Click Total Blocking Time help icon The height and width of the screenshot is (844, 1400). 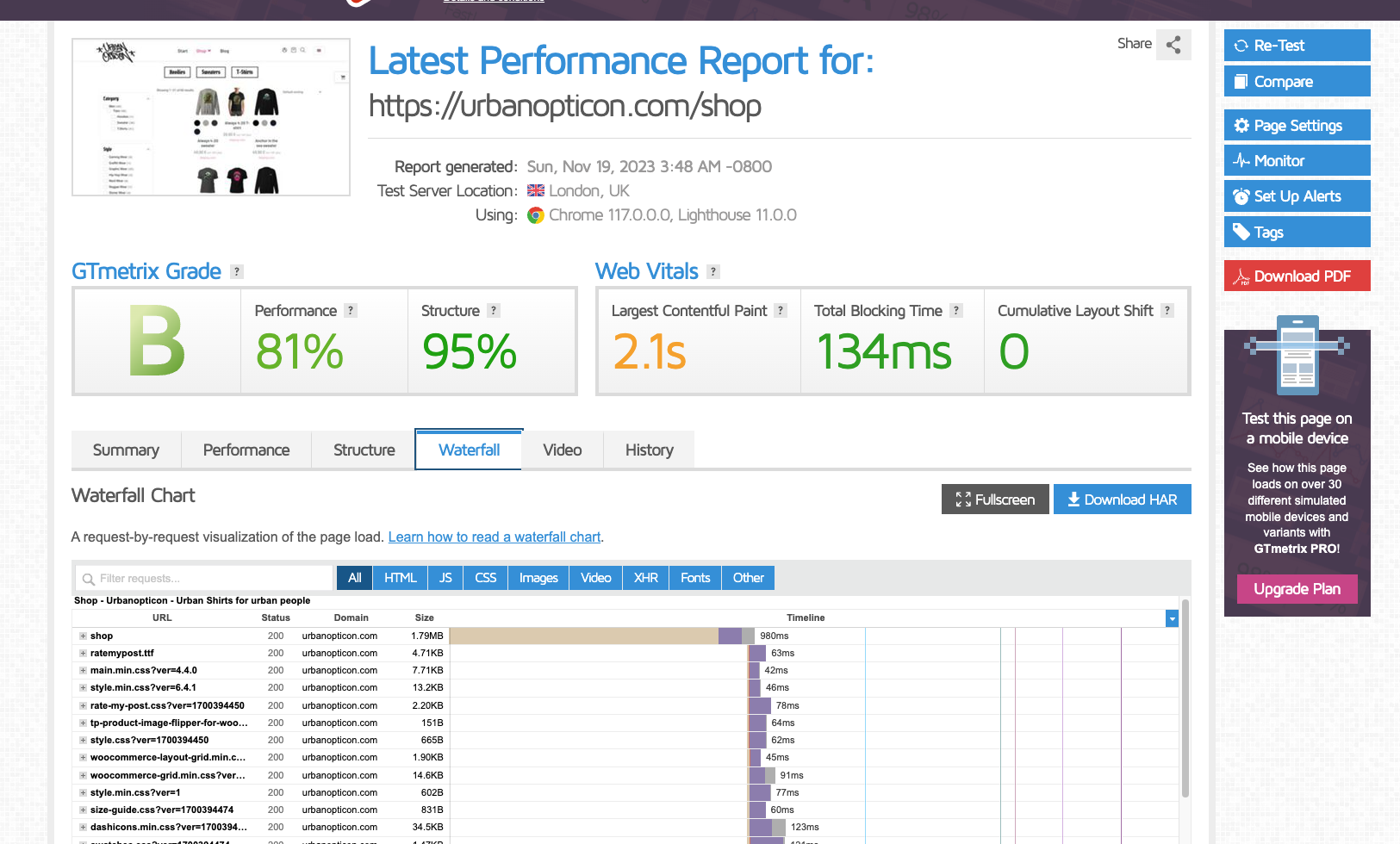956,311
